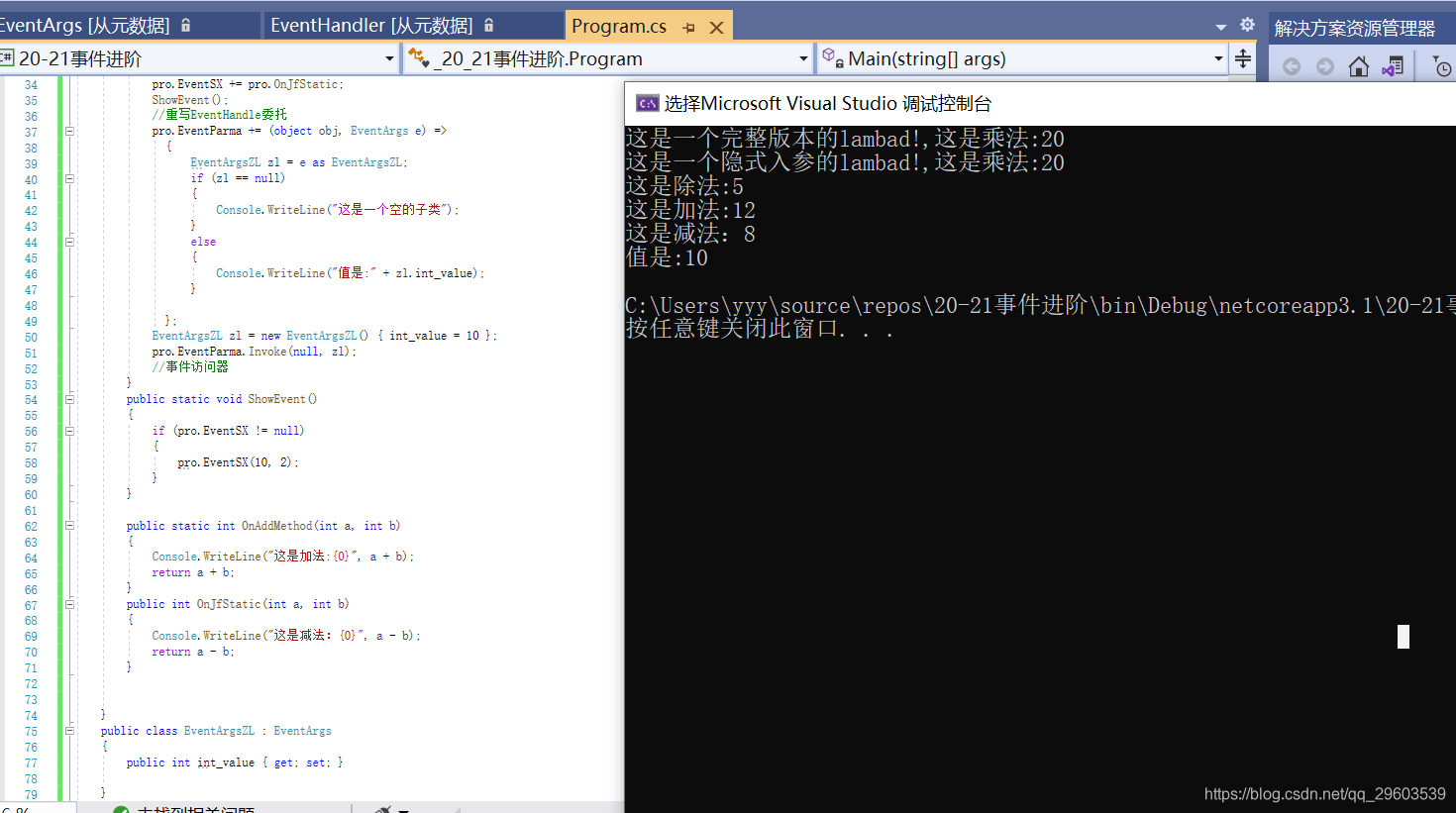Click the editor split window button
Screen dimensions: 1456x813
[x=1243, y=59]
